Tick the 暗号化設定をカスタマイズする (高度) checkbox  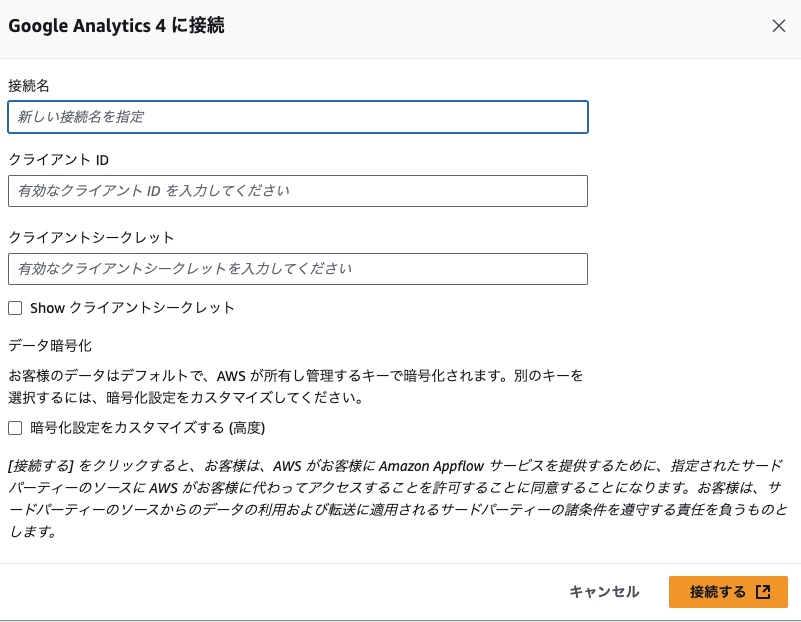tap(15, 427)
